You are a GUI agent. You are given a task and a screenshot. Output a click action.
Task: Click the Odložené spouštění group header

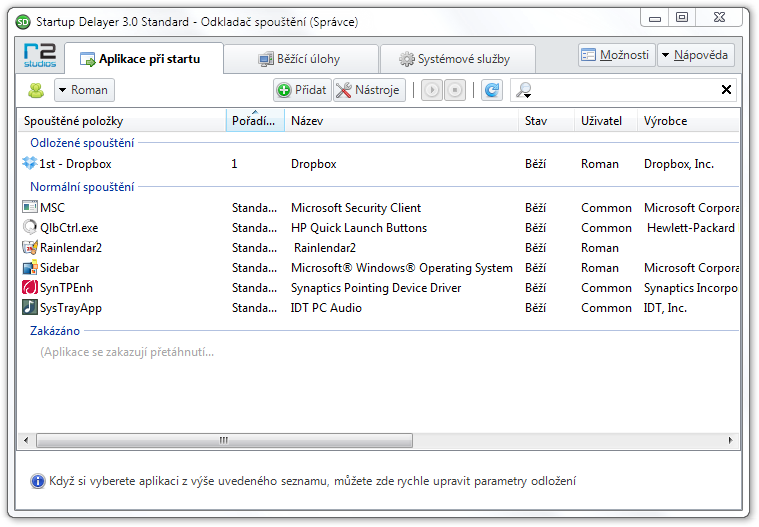[x=82, y=143]
